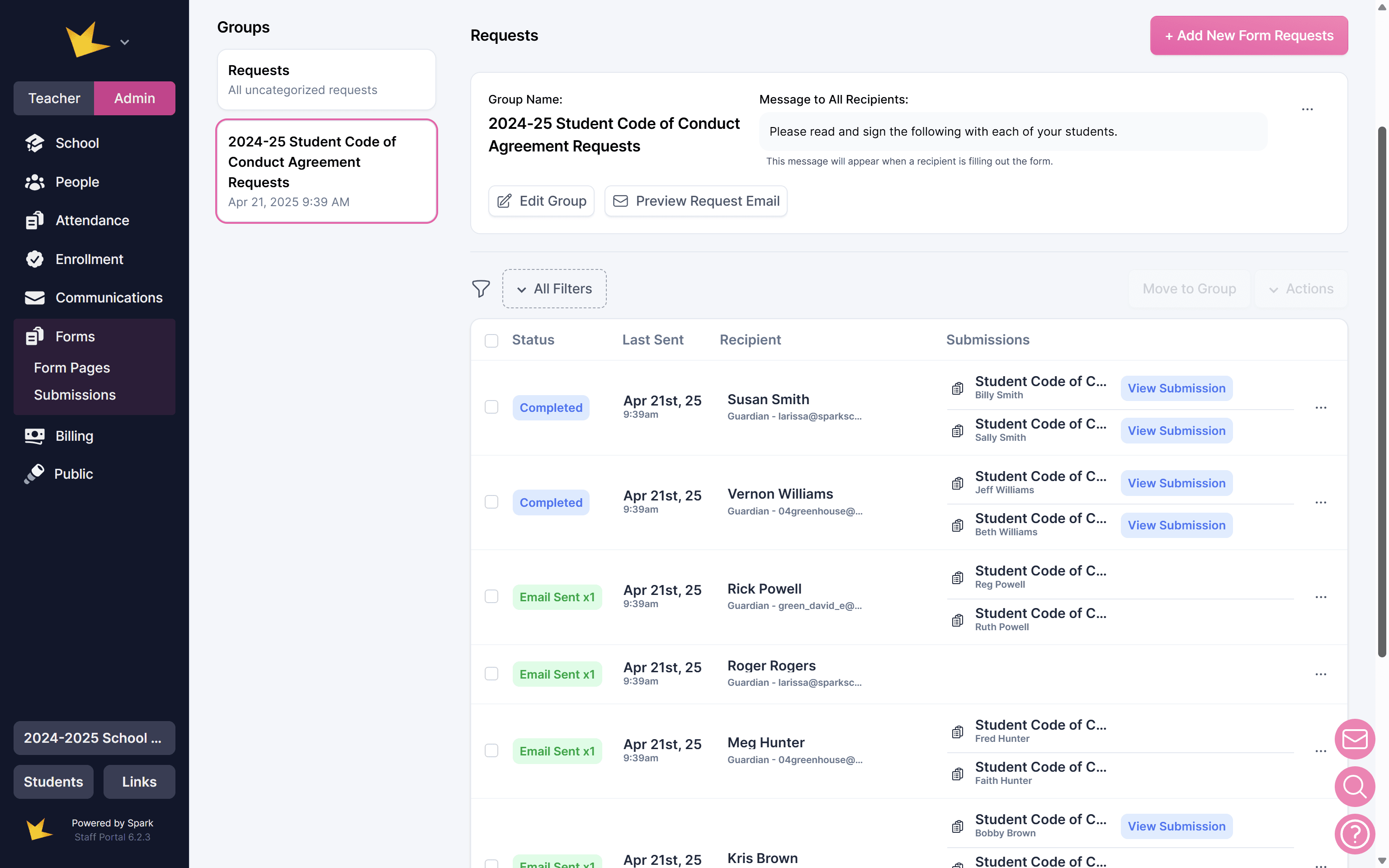Open the 2024-2025 School year selector
This screenshot has height=868, width=1389.
(x=94, y=738)
